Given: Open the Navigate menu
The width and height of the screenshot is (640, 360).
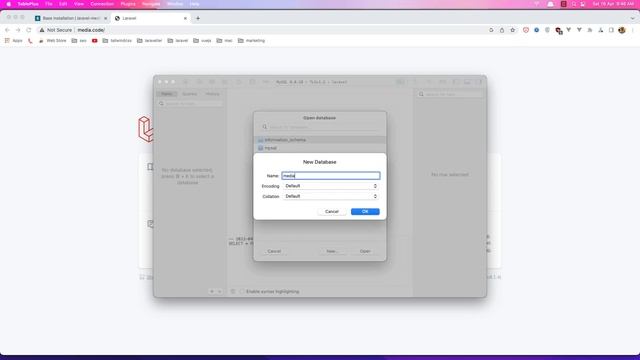Looking at the screenshot, I should click(x=151, y=4).
